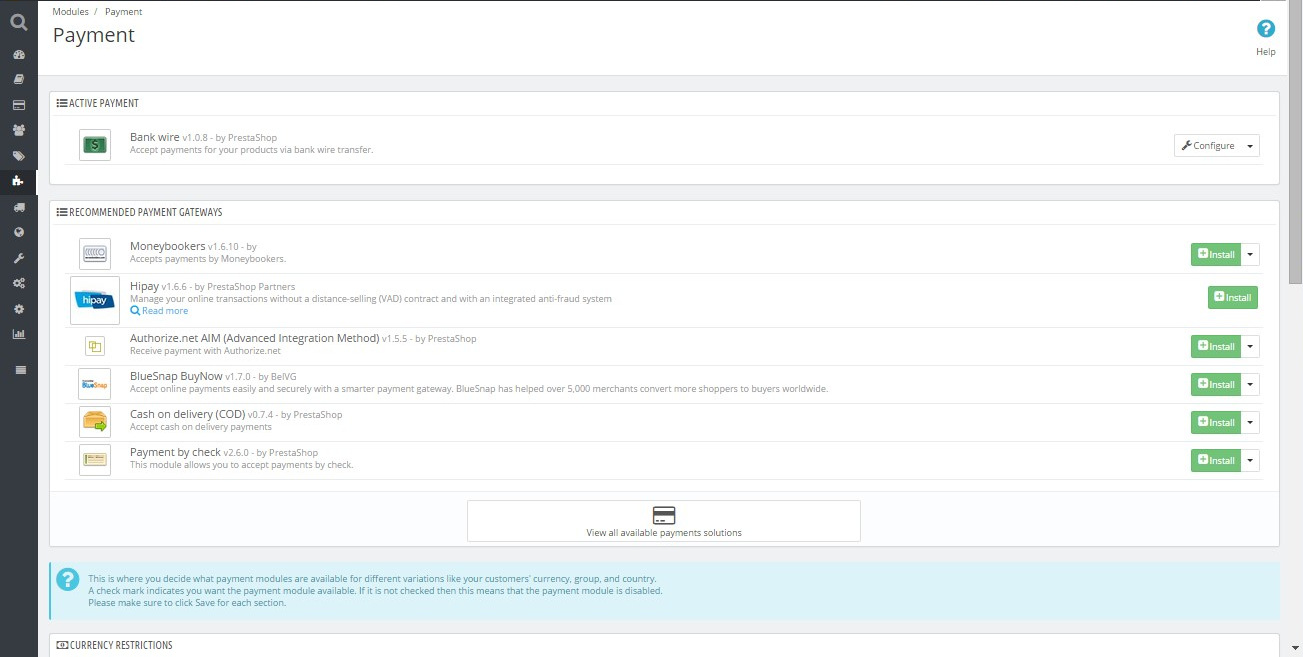
Task: Expand the Cash on delivery Install dropdown arrow
Action: (1250, 422)
